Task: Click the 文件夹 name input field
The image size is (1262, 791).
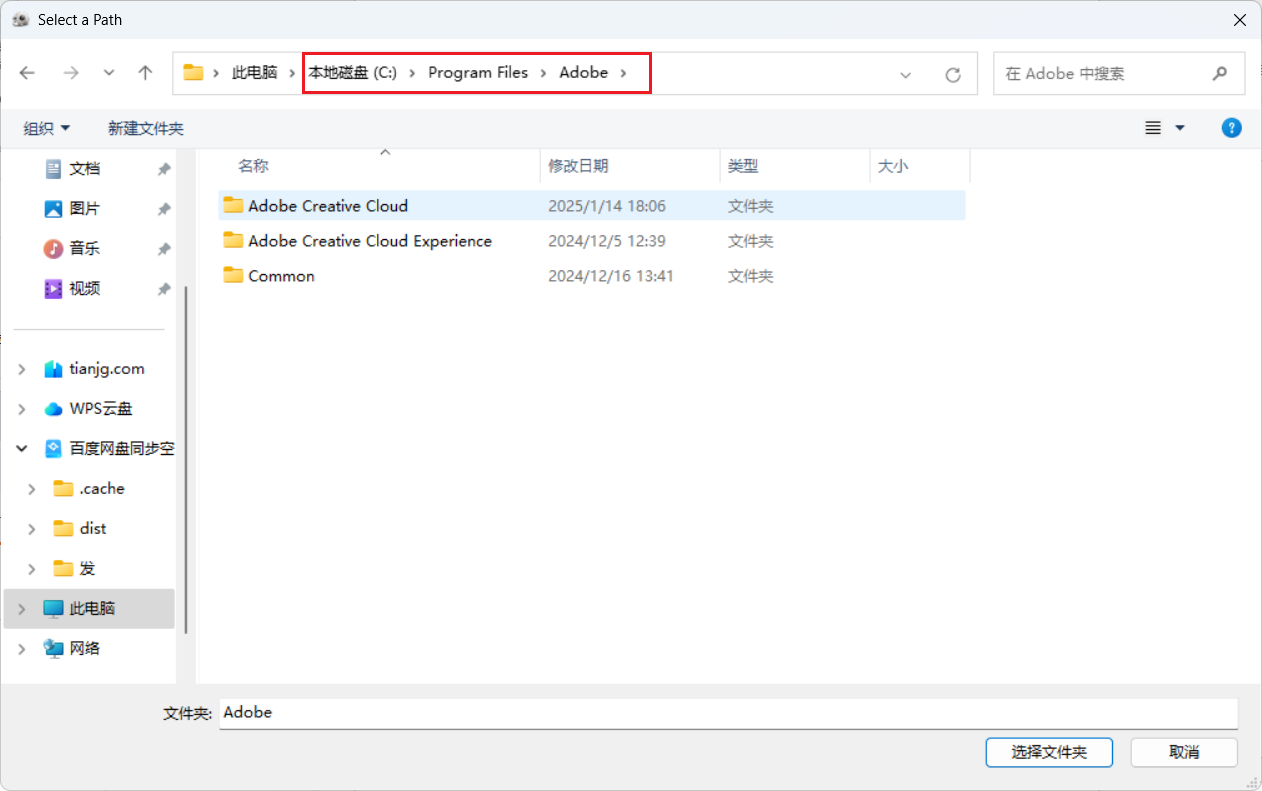Action: (x=728, y=713)
